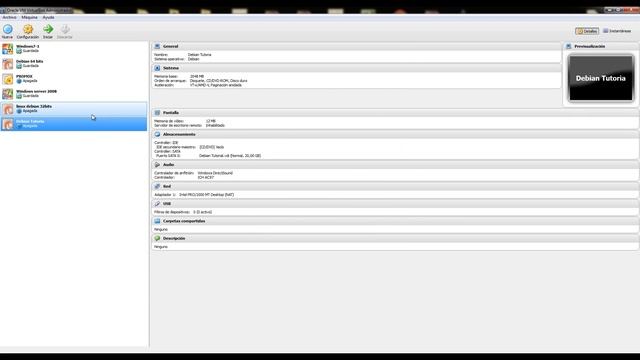Click the '12 MB' video memory value
This screenshot has height=360, width=640.
click(211, 121)
